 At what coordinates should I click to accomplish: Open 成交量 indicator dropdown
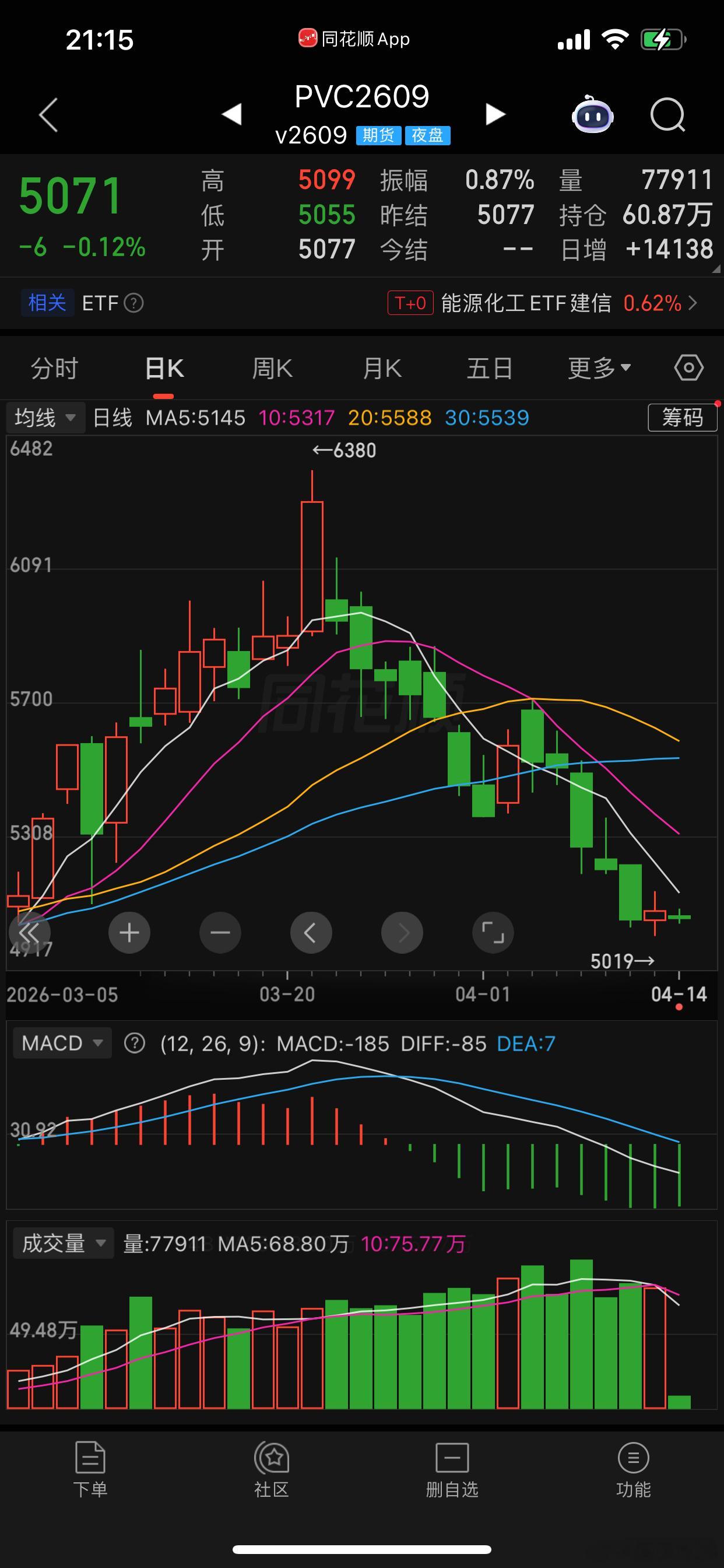coord(64,1243)
